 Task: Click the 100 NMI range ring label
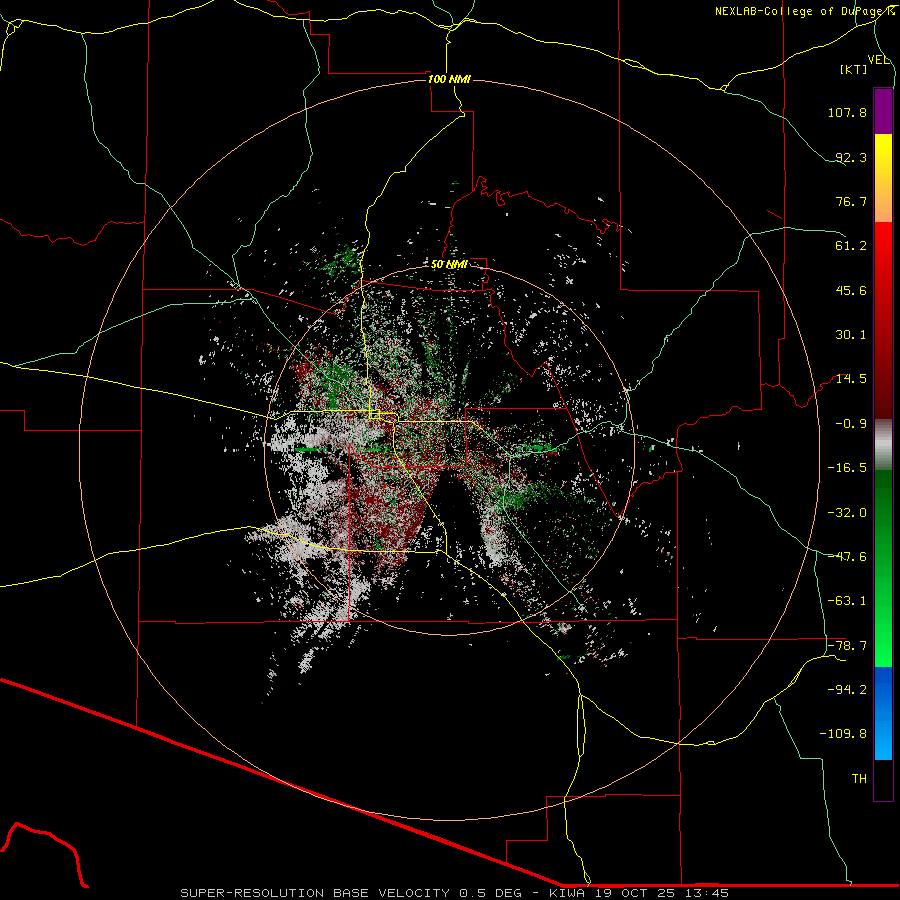click(x=449, y=79)
